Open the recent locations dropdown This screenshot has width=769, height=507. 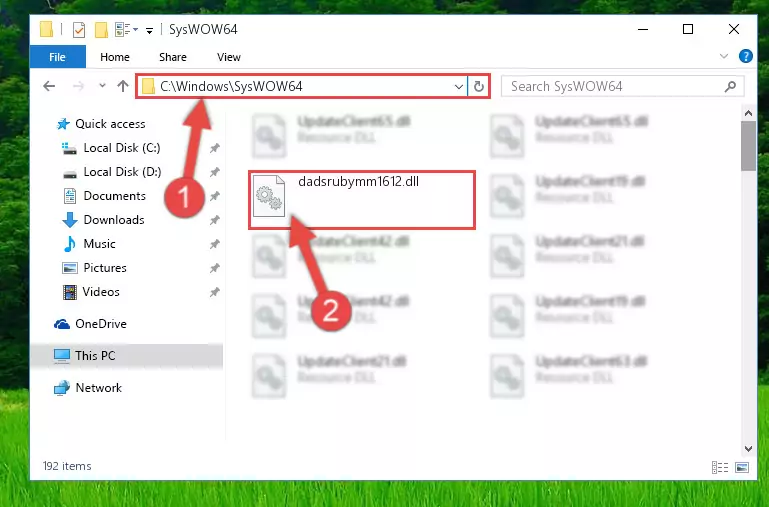[x=102, y=86]
